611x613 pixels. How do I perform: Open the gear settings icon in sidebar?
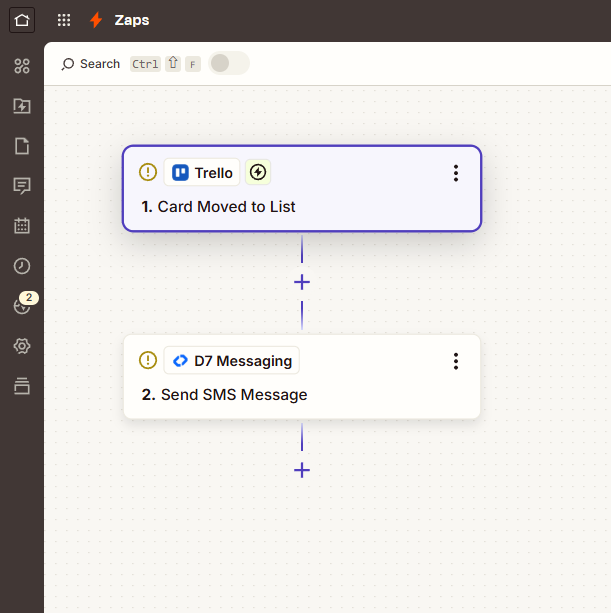point(22,346)
